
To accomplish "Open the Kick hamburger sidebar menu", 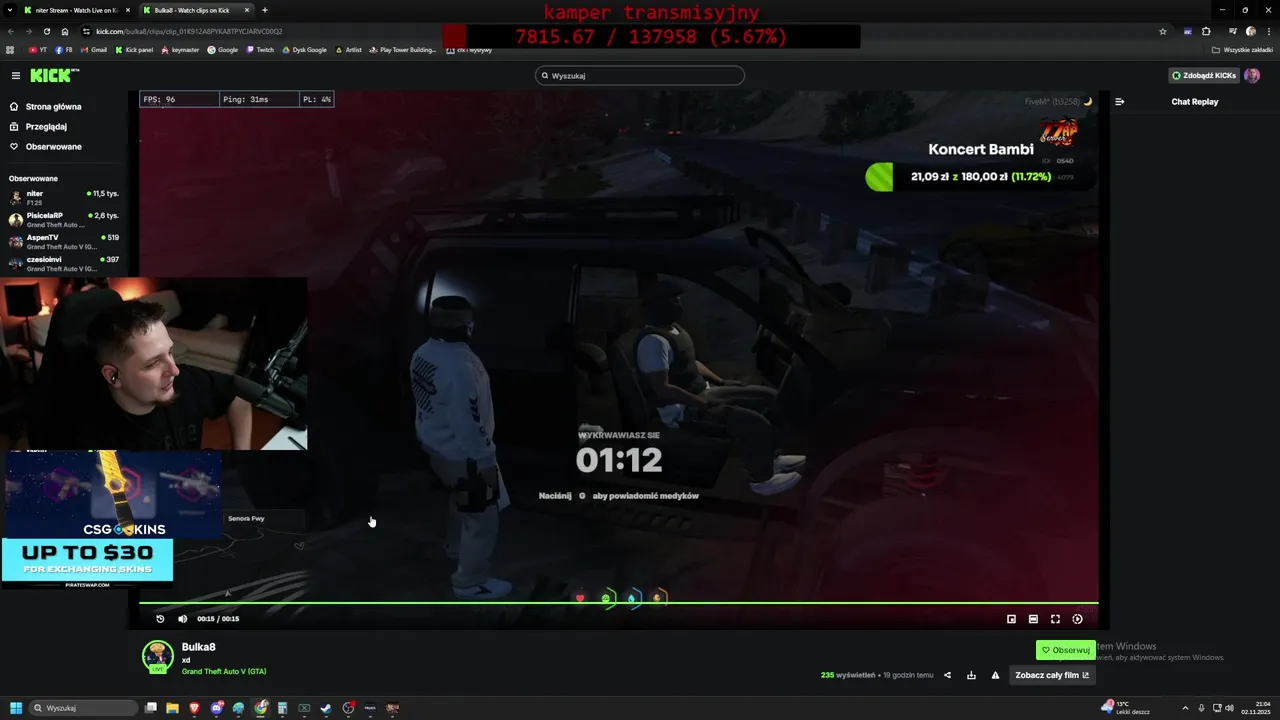I will pos(16,75).
